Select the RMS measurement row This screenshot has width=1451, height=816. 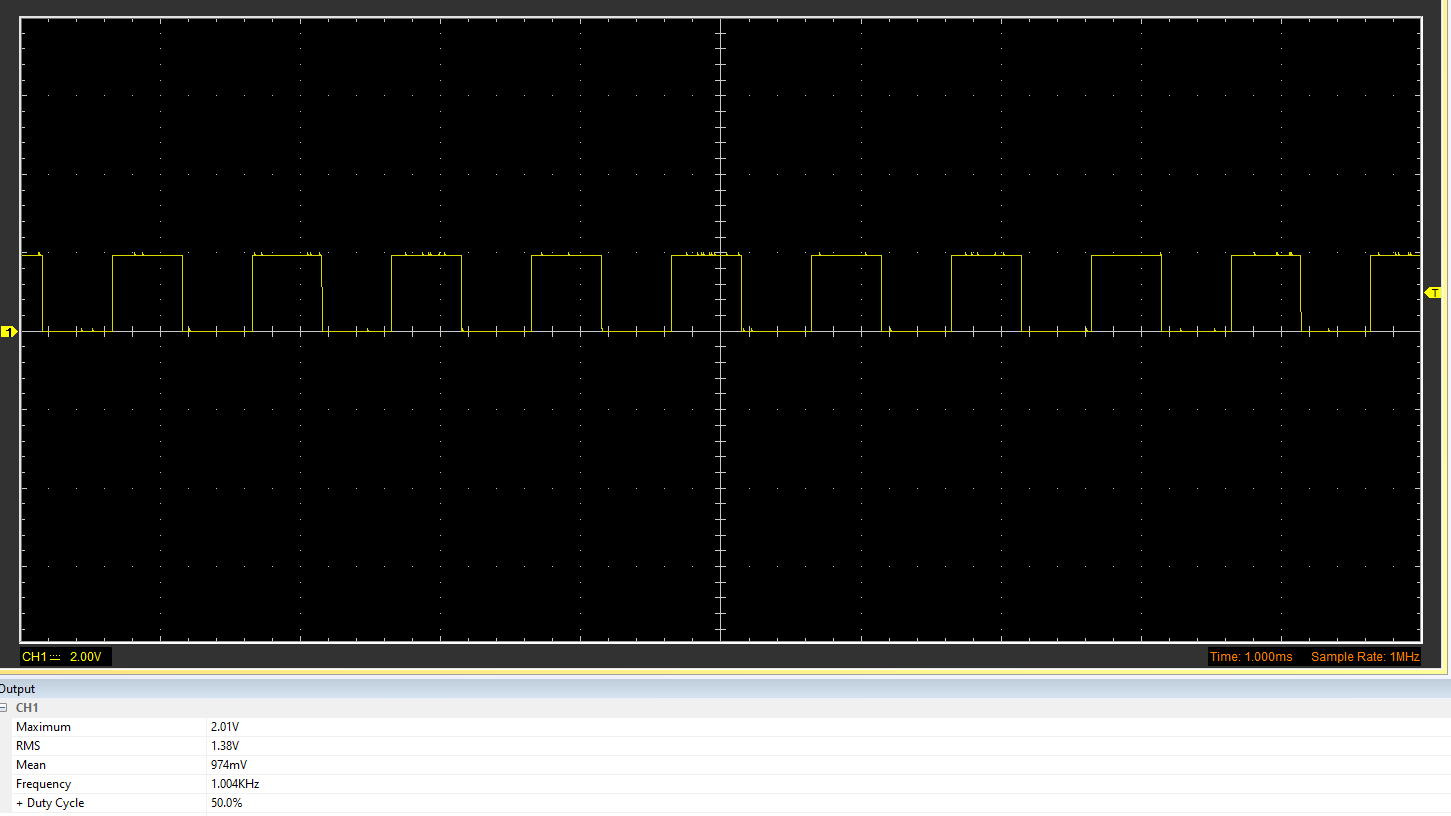tap(28, 746)
